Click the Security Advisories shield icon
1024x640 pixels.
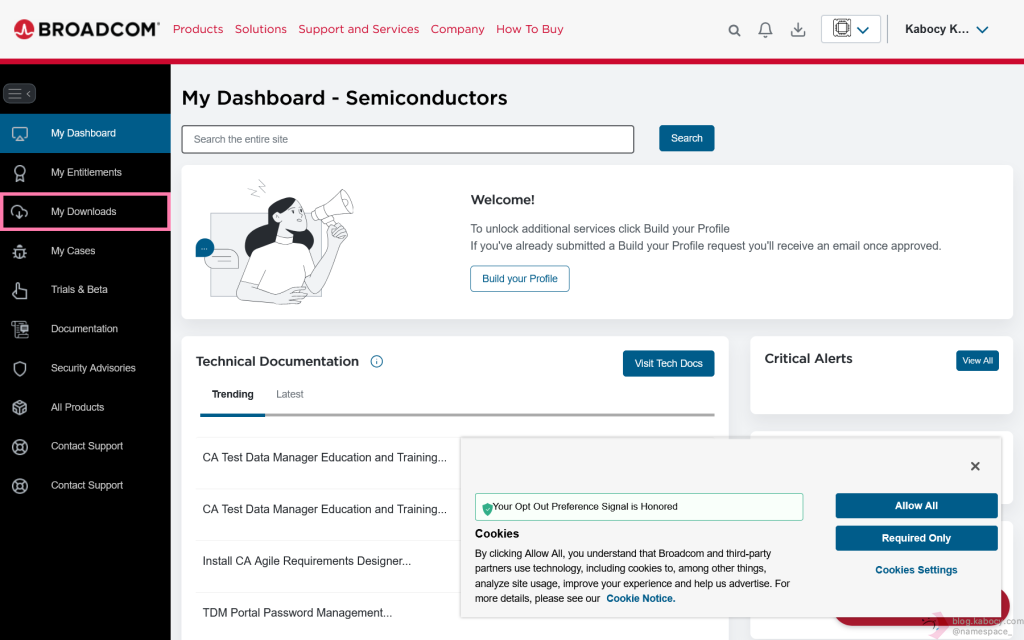click(19, 369)
